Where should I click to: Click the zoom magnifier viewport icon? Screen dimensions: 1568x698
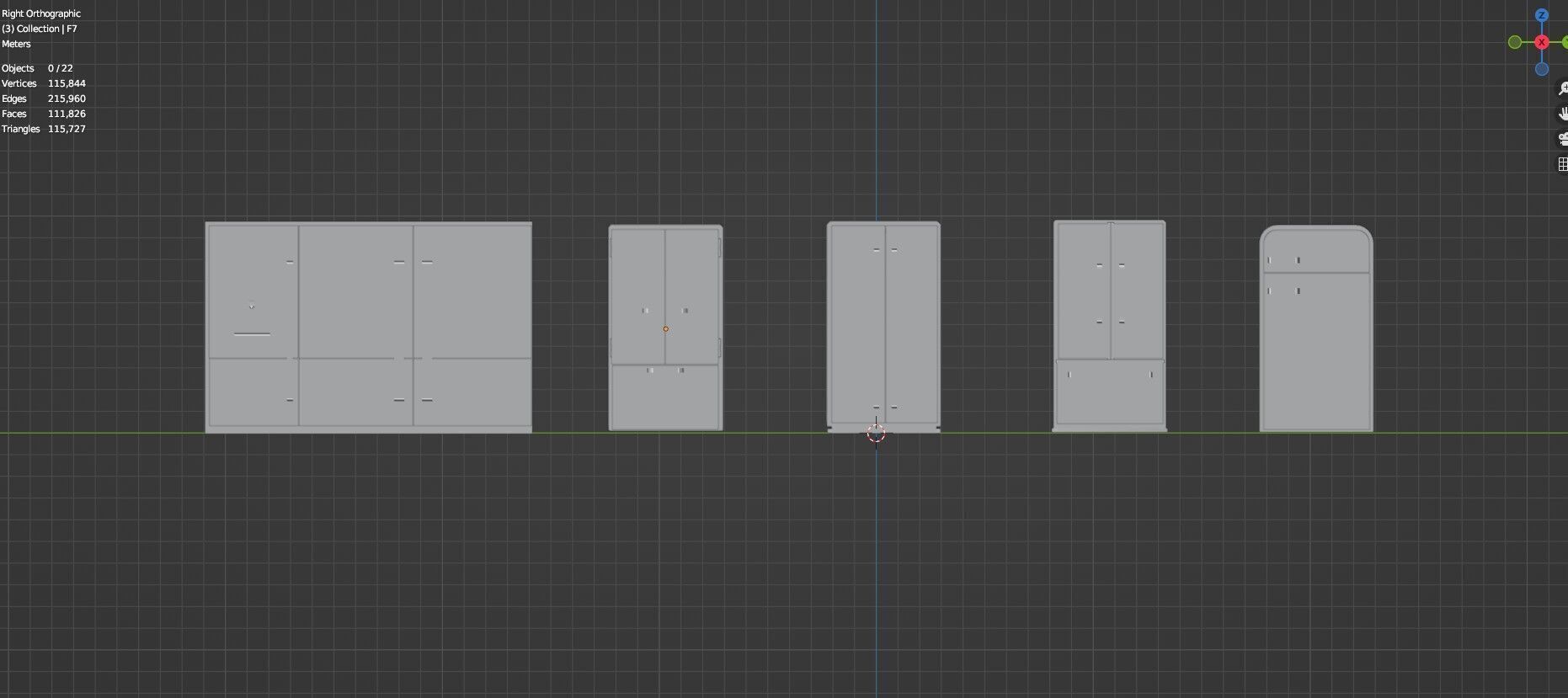[1563, 88]
